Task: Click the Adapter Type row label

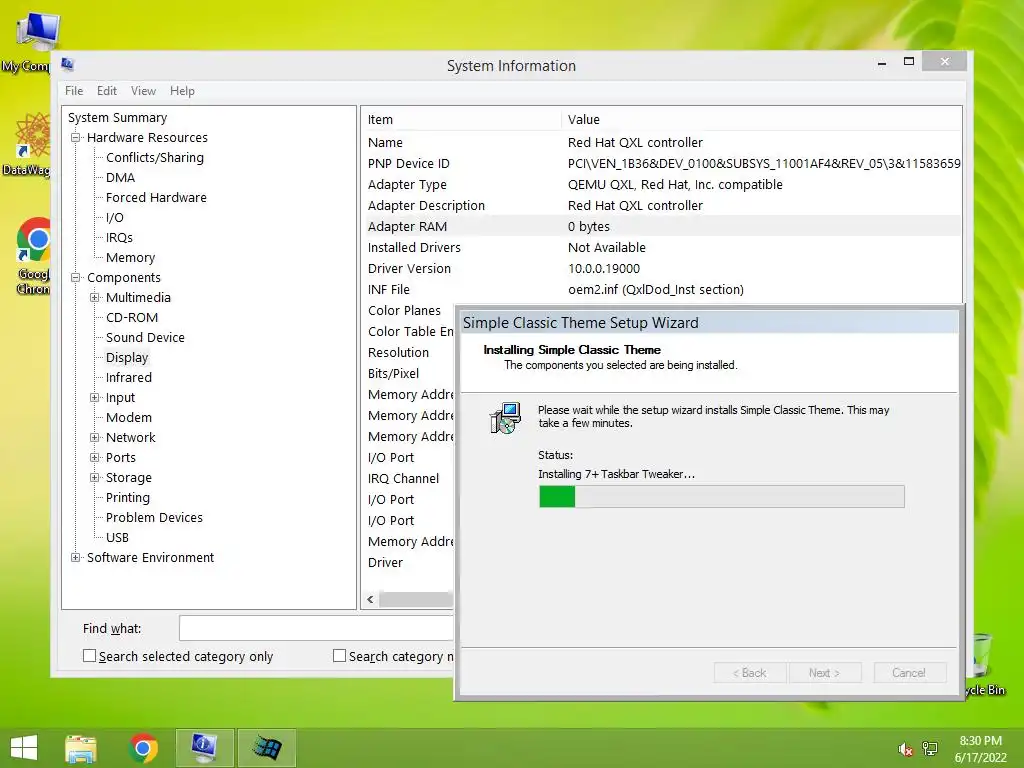Action: 409,185
